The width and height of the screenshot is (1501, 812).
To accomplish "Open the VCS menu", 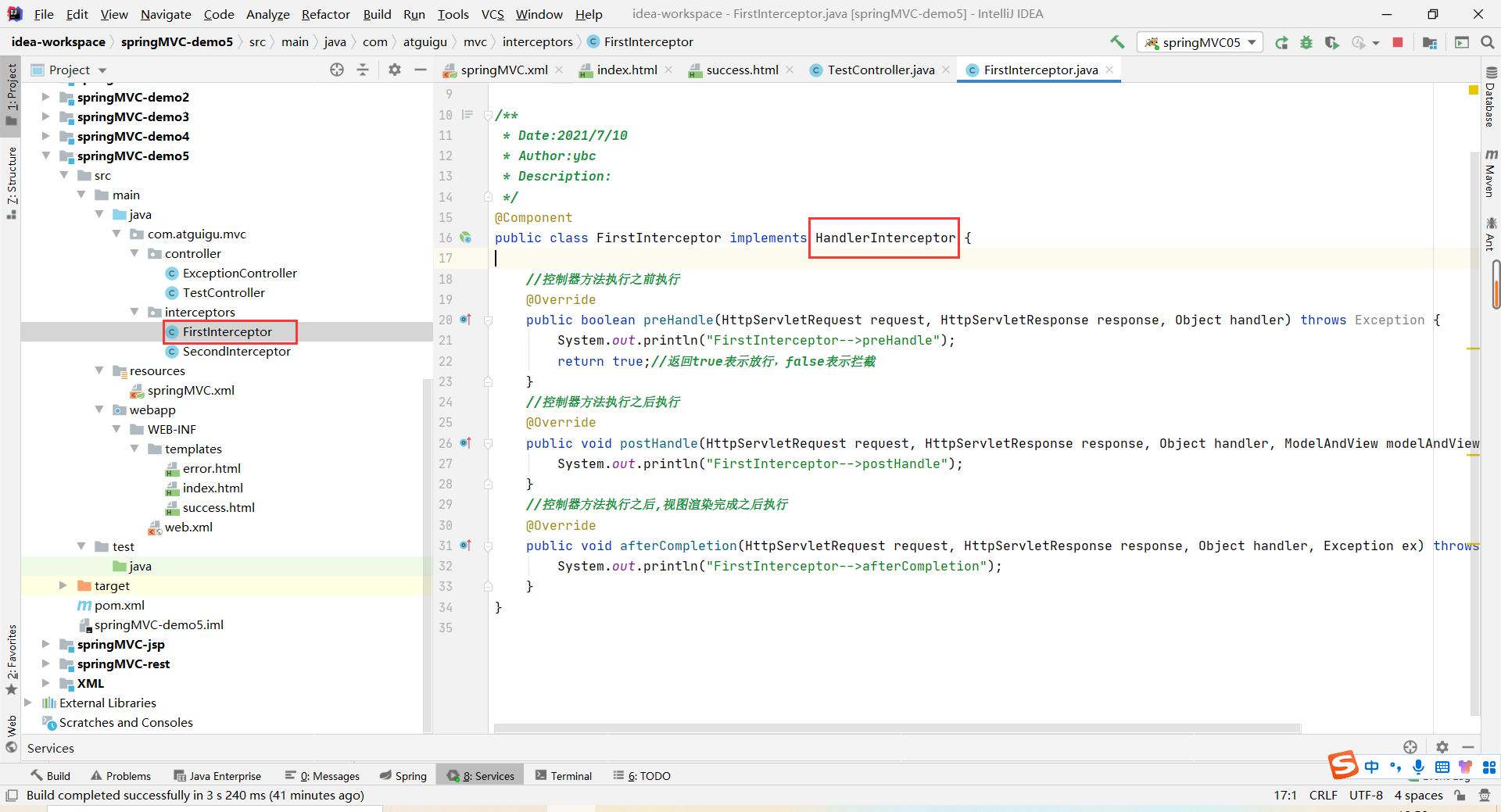I will pos(493,14).
